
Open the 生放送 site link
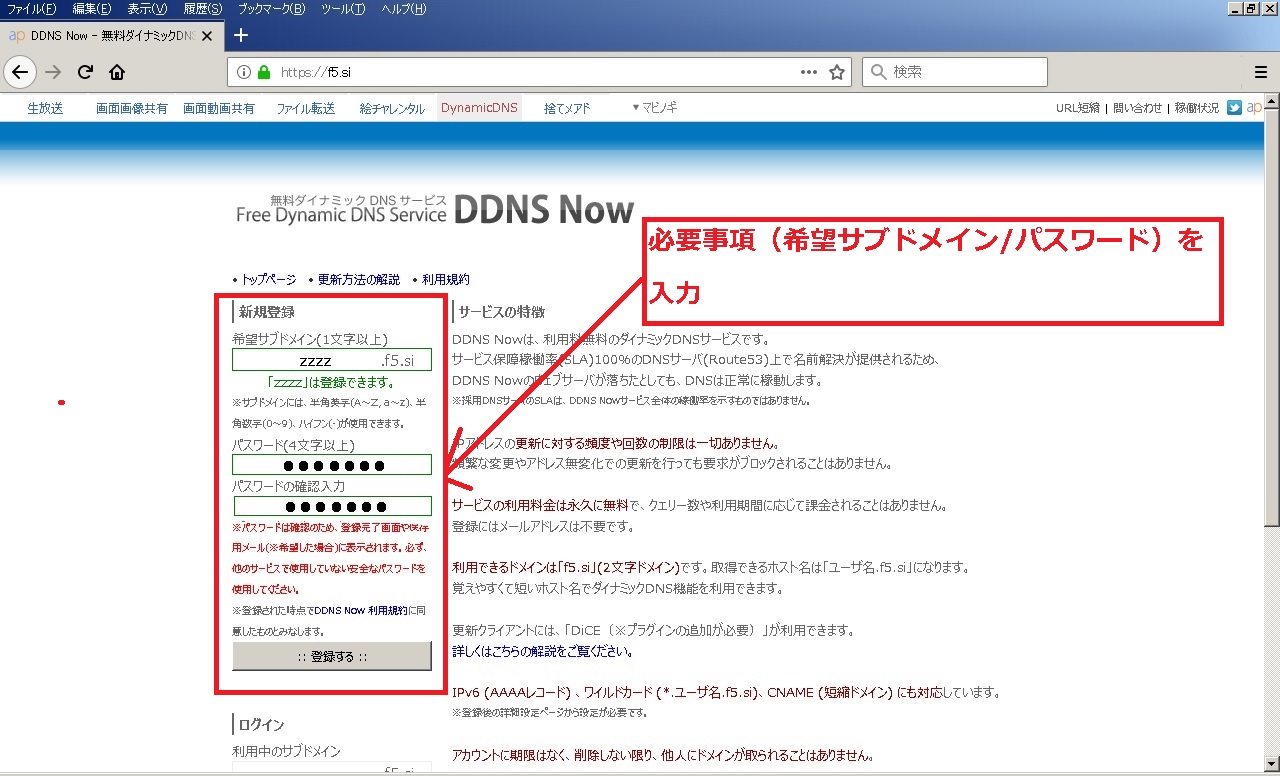(45, 108)
